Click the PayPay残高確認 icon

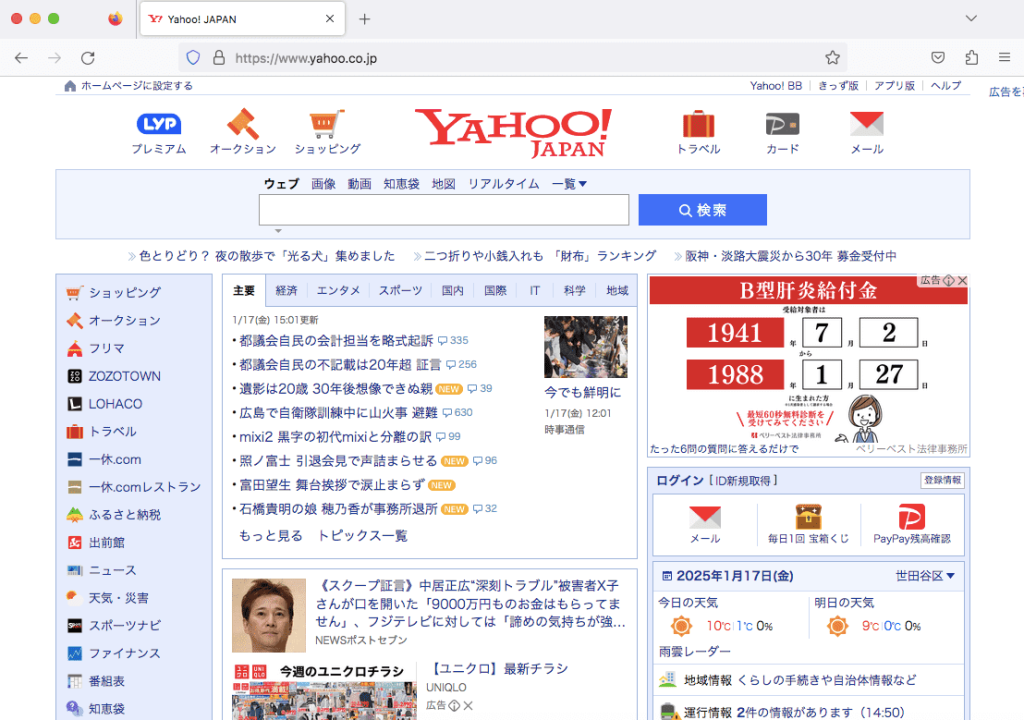[x=912, y=517]
